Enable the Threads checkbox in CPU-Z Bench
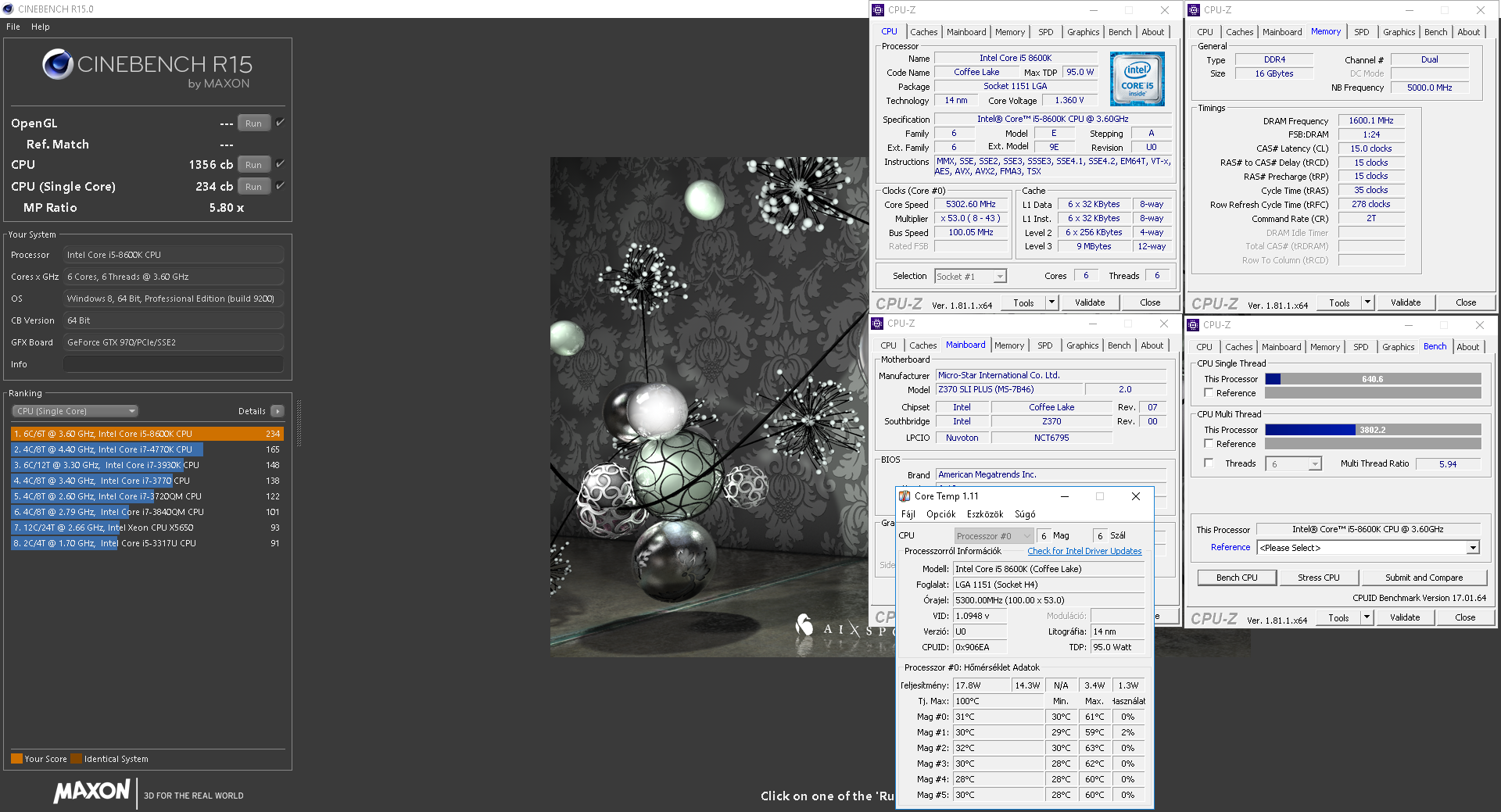 tap(1209, 463)
